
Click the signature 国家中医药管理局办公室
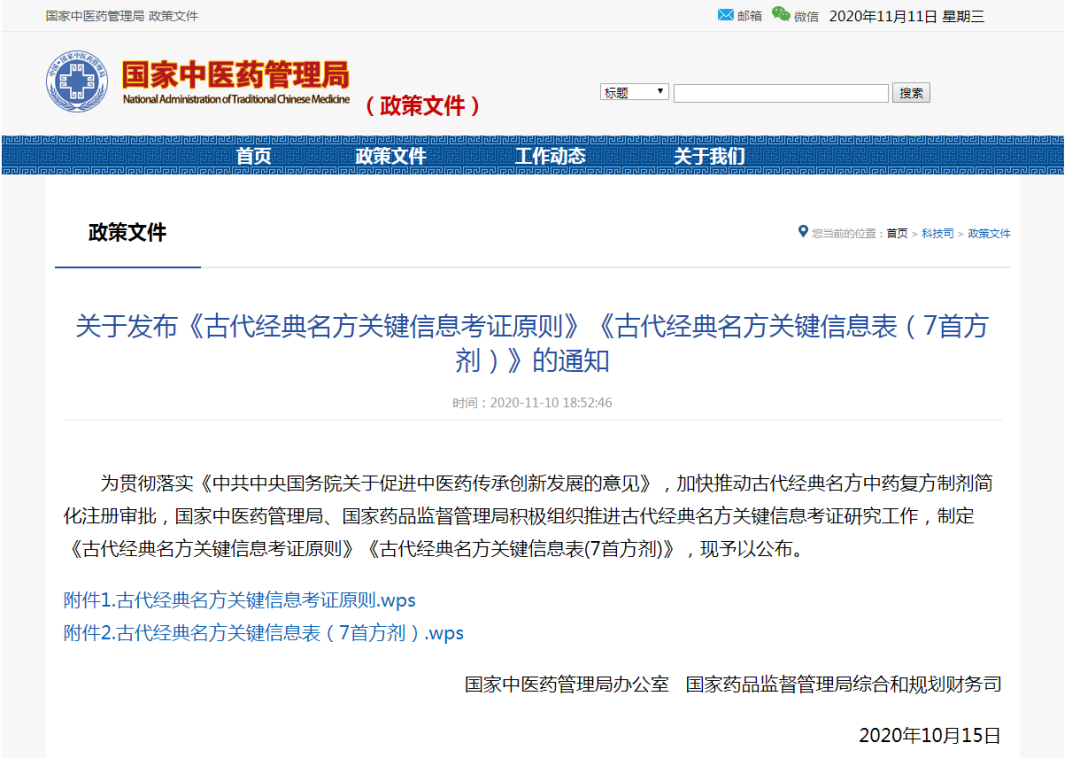click(x=566, y=684)
